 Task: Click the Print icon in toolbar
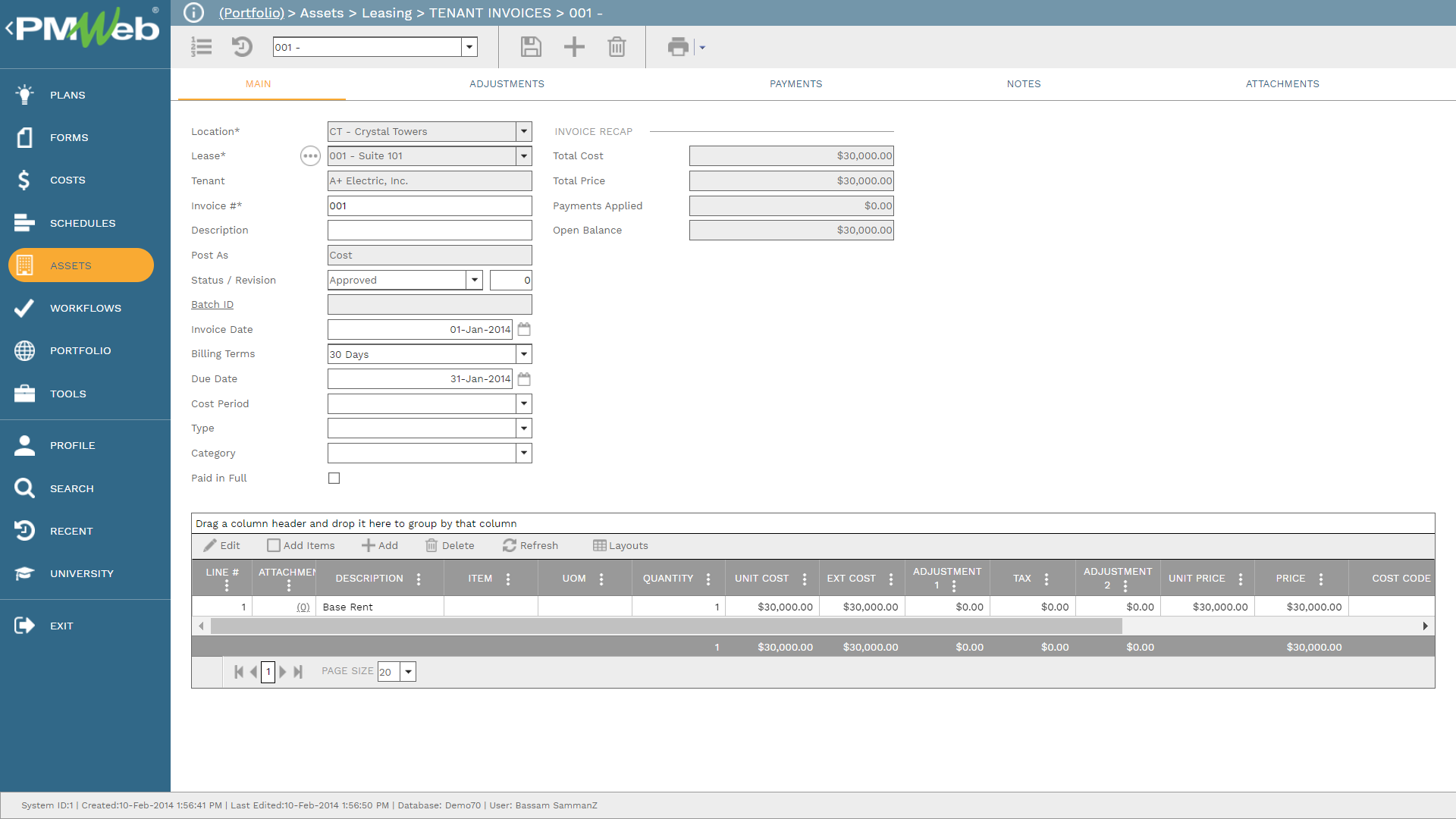[x=678, y=47]
